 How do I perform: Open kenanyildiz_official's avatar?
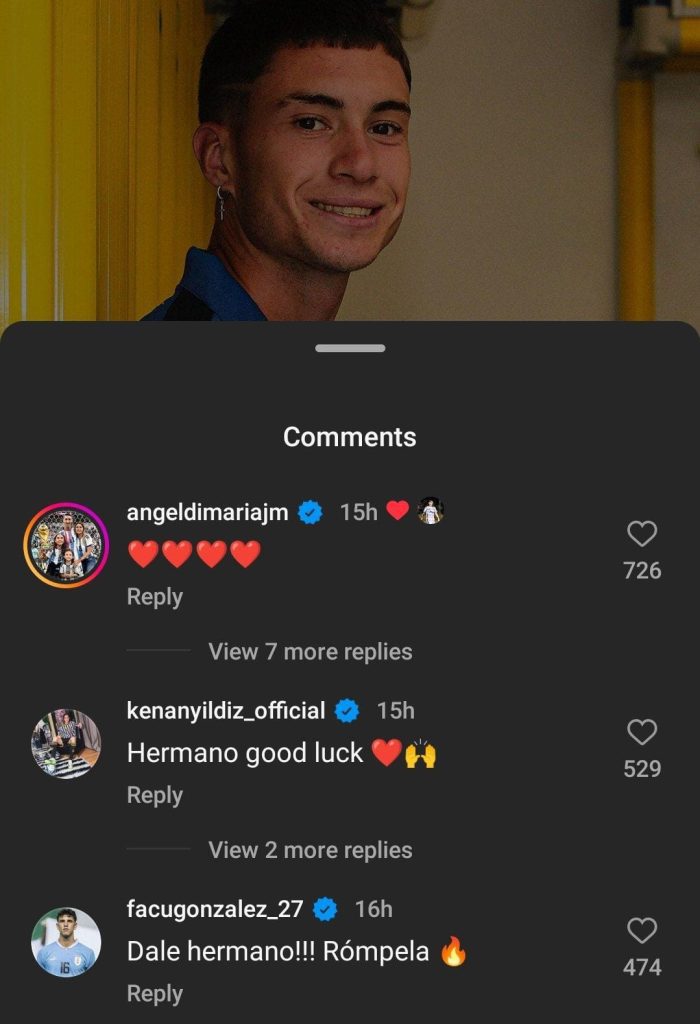(66, 744)
